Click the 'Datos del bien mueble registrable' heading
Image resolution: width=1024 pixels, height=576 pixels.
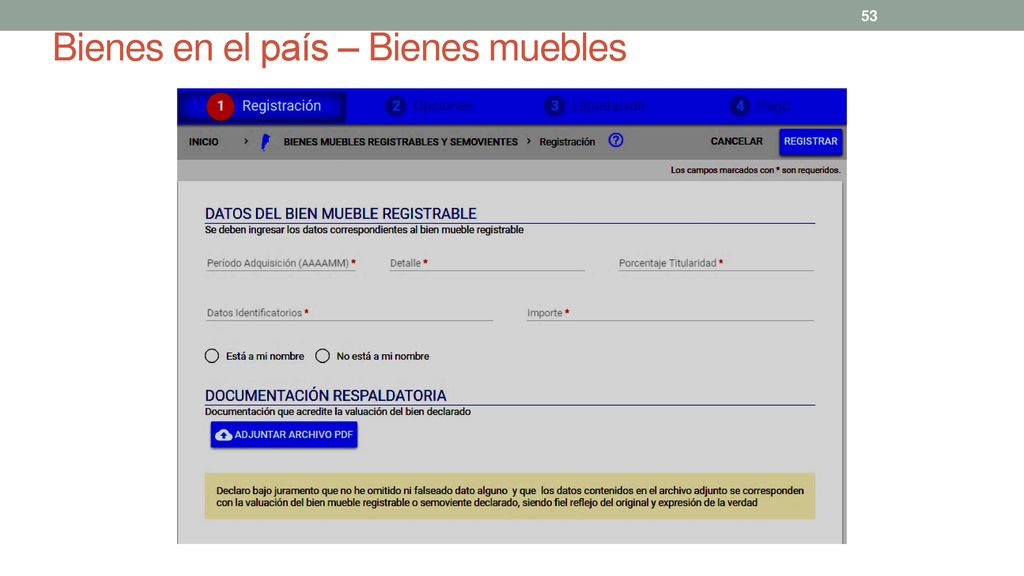(341, 214)
